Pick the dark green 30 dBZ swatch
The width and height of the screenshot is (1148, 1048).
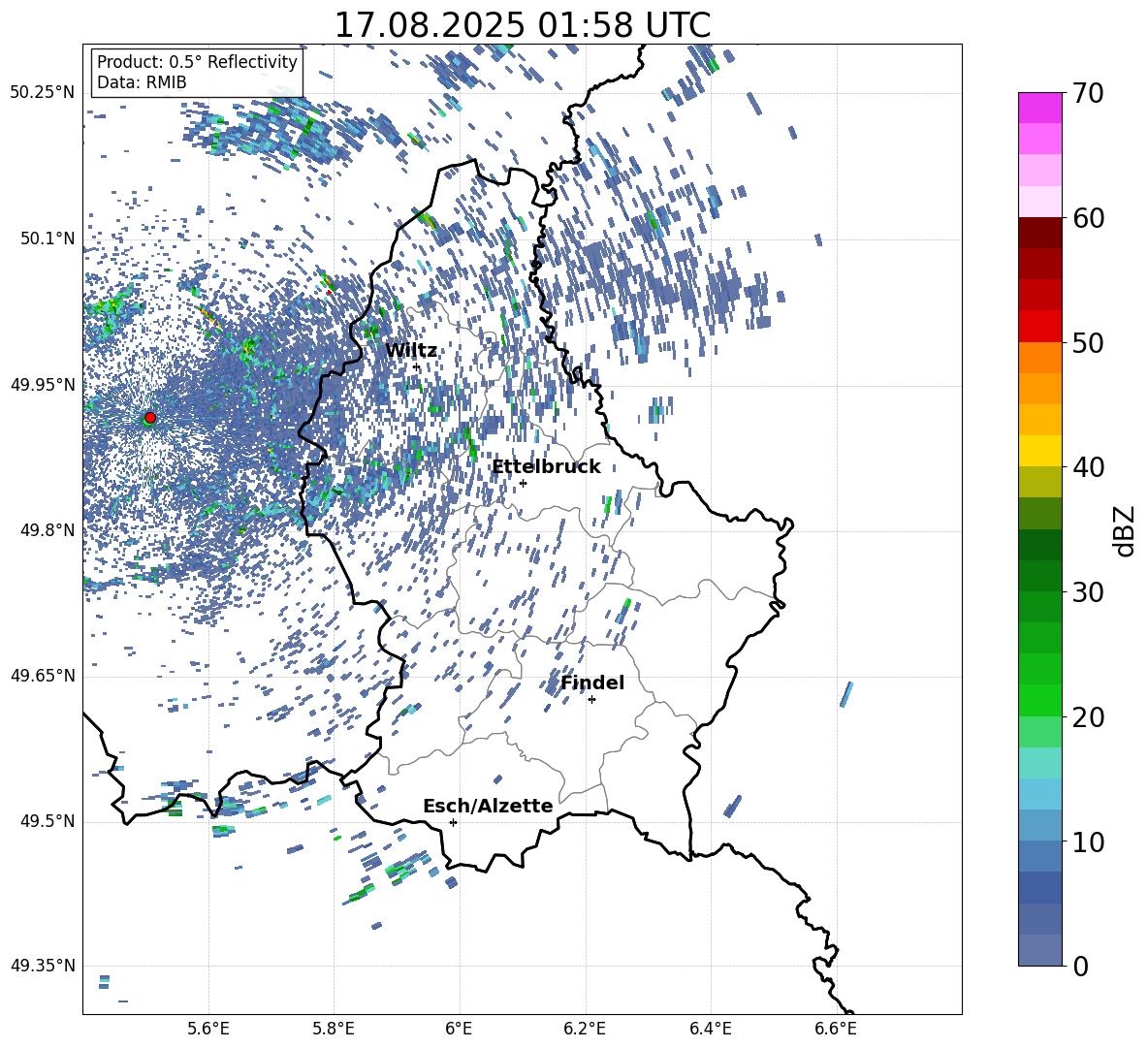1039,576
